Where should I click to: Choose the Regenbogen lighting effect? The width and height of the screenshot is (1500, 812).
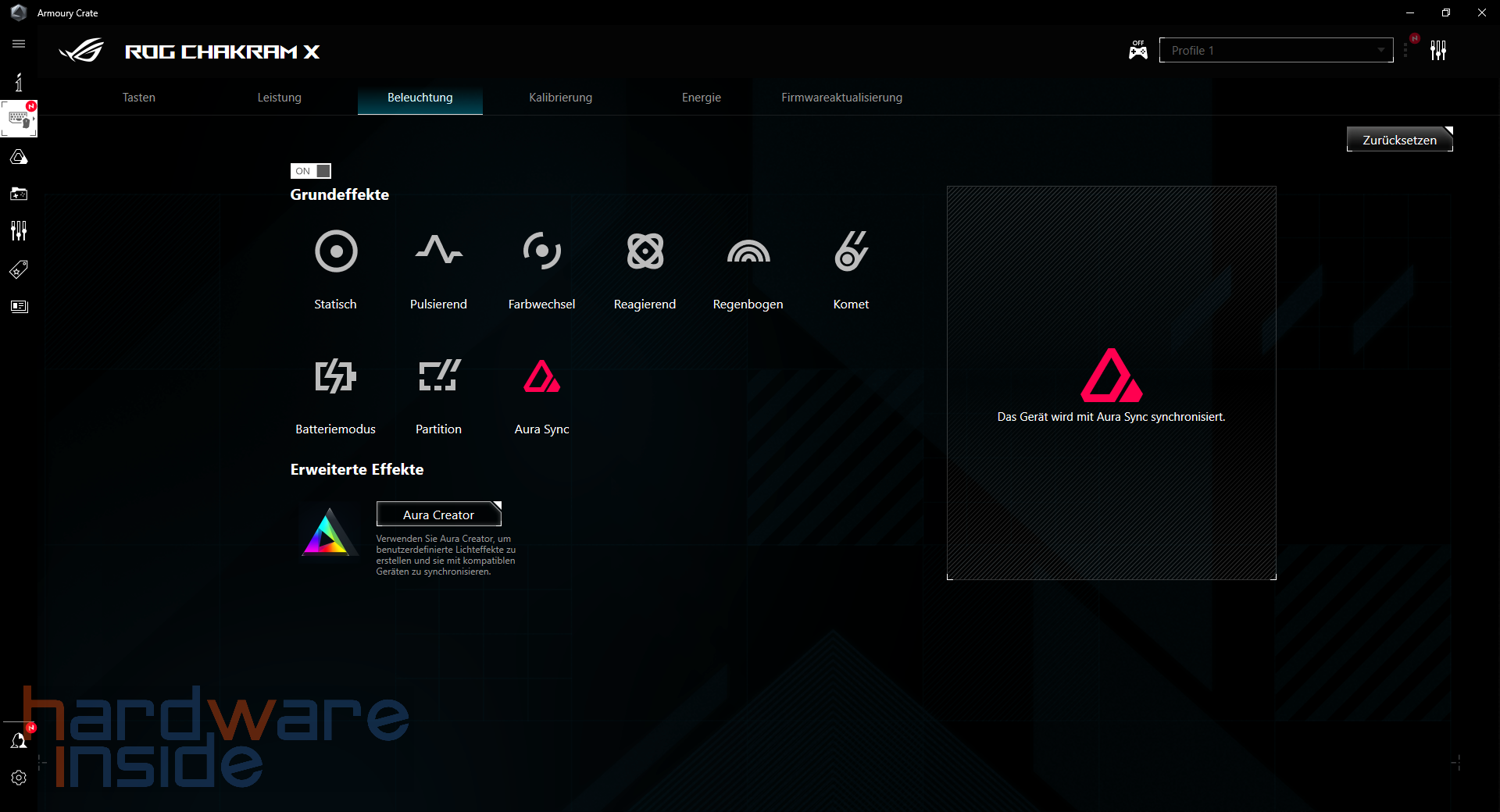[x=748, y=269]
